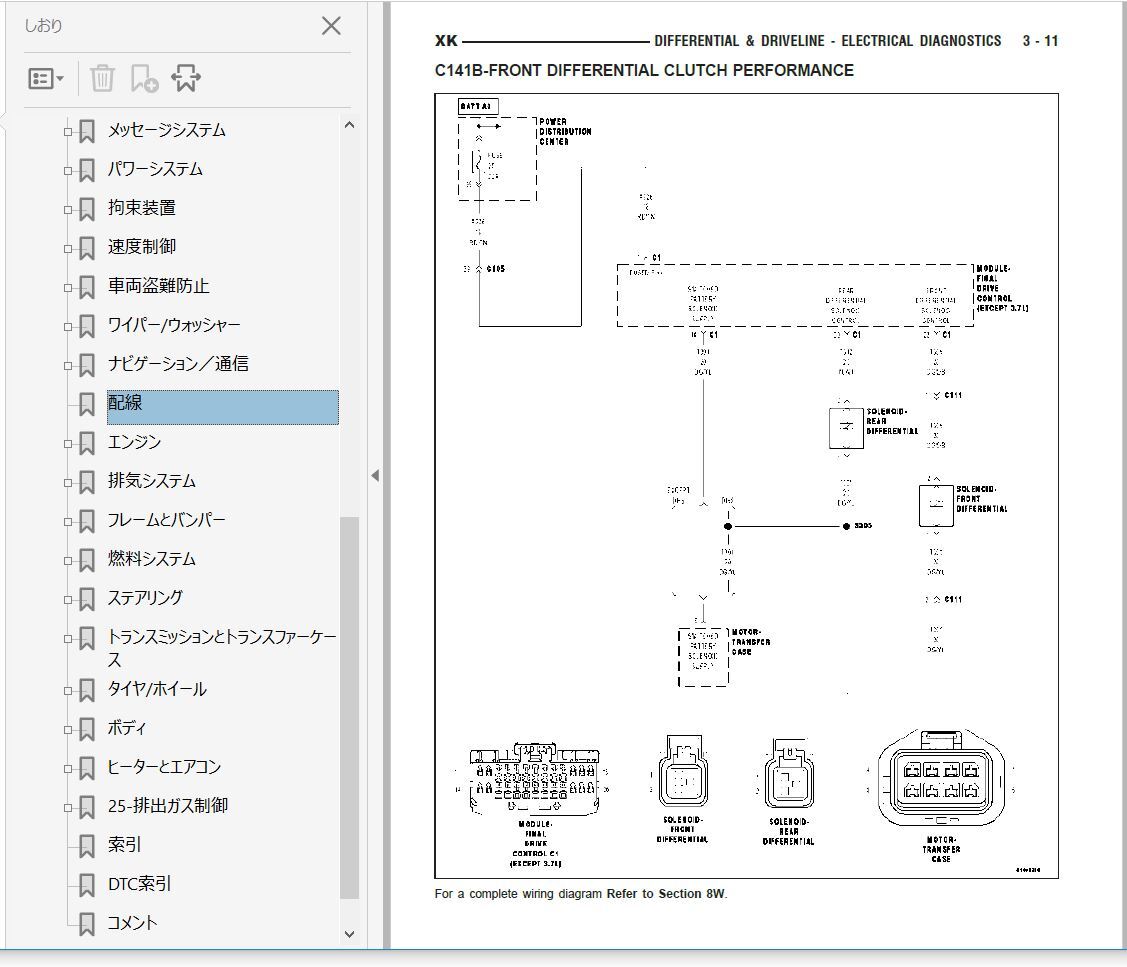The image size is (1127, 967).
Task: Collapse the navigation pane with the arrow handle
Action: coord(375,475)
